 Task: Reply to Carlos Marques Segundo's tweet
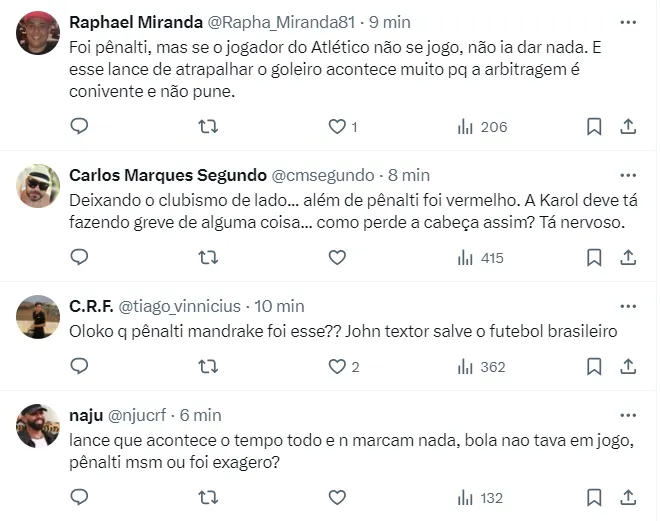(x=81, y=258)
